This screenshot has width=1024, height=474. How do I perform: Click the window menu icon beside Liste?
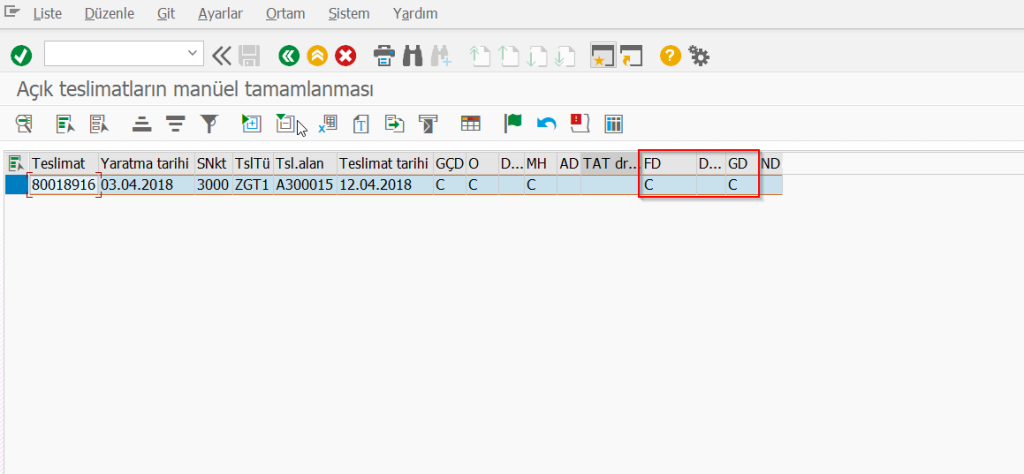point(12,11)
